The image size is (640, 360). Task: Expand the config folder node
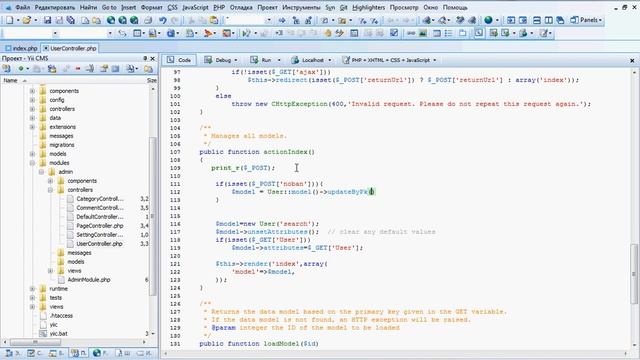(x=32, y=100)
